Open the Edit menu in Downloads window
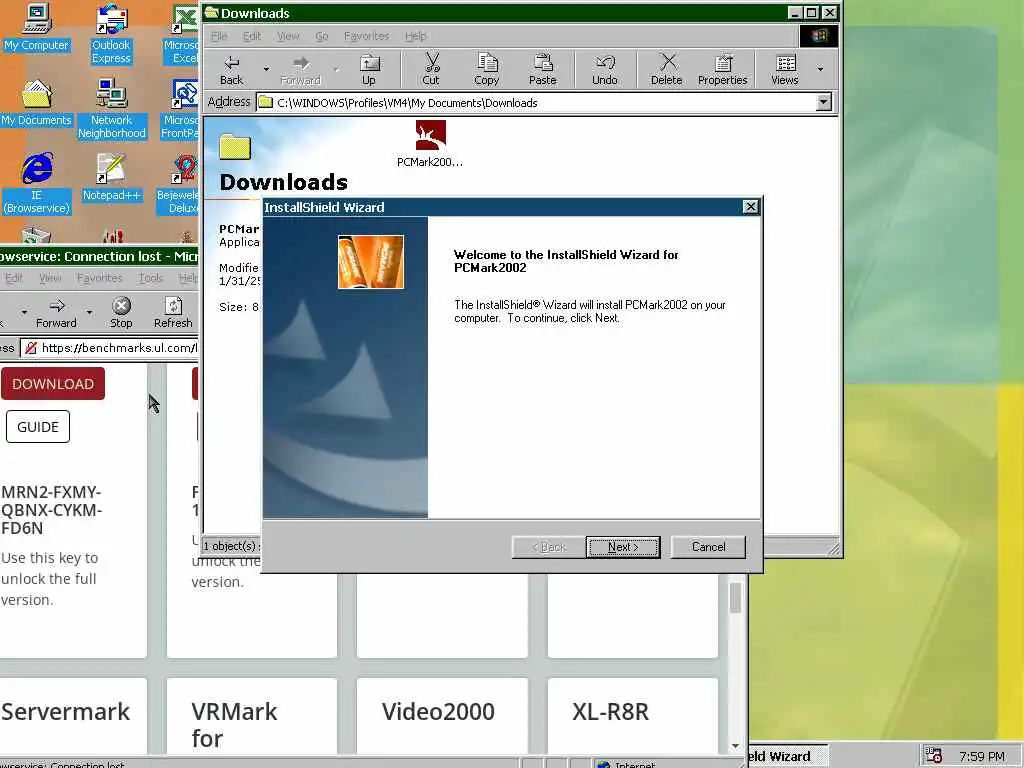Viewport: 1024px width, 768px height. coord(251,36)
